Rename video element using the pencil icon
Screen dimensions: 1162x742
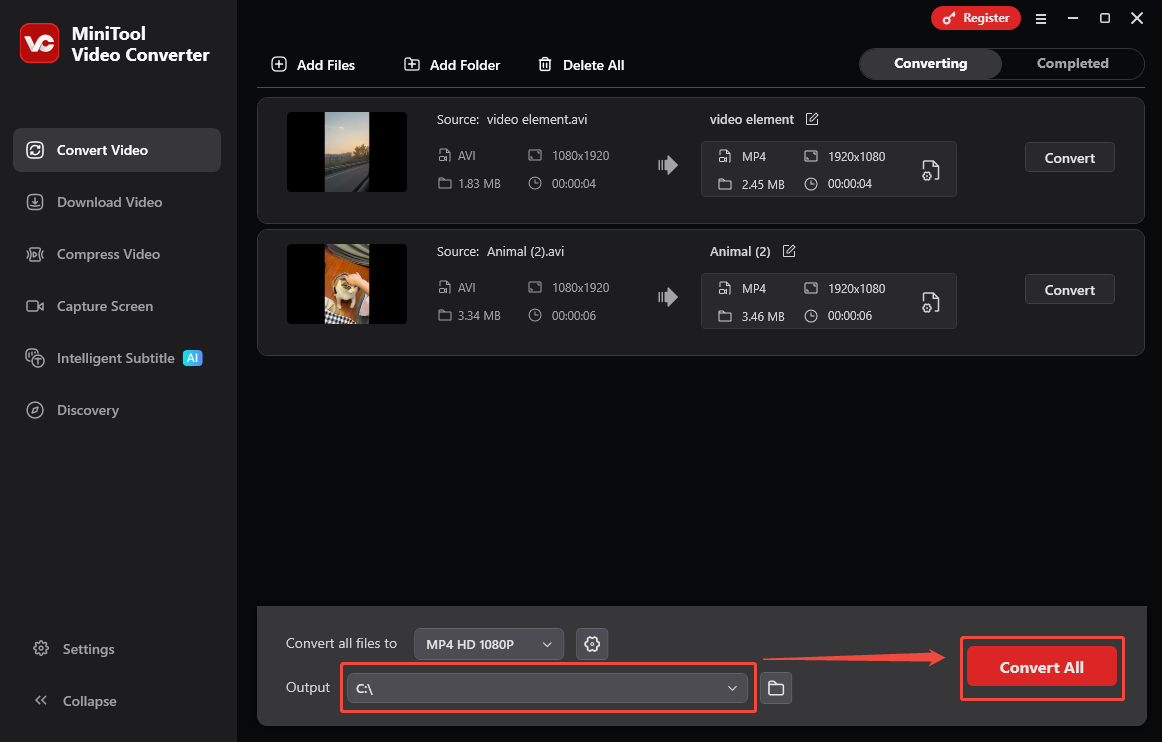[x=811, y=119]
